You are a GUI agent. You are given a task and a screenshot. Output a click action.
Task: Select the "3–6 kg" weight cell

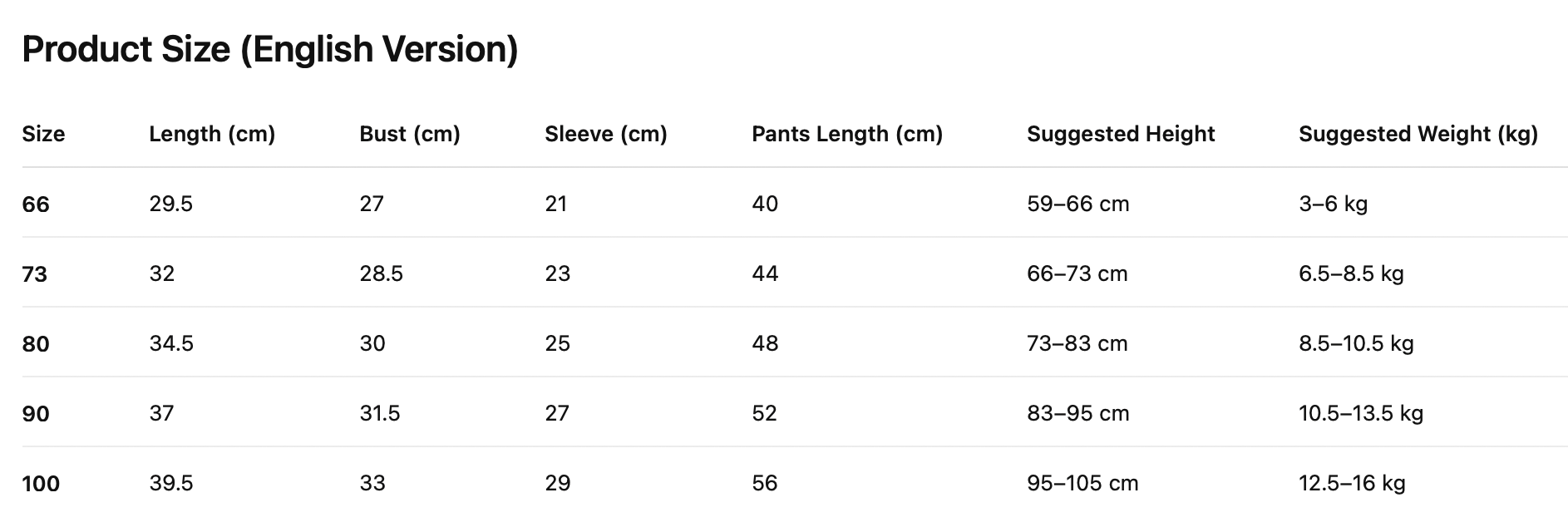[x=1333, y=204]
